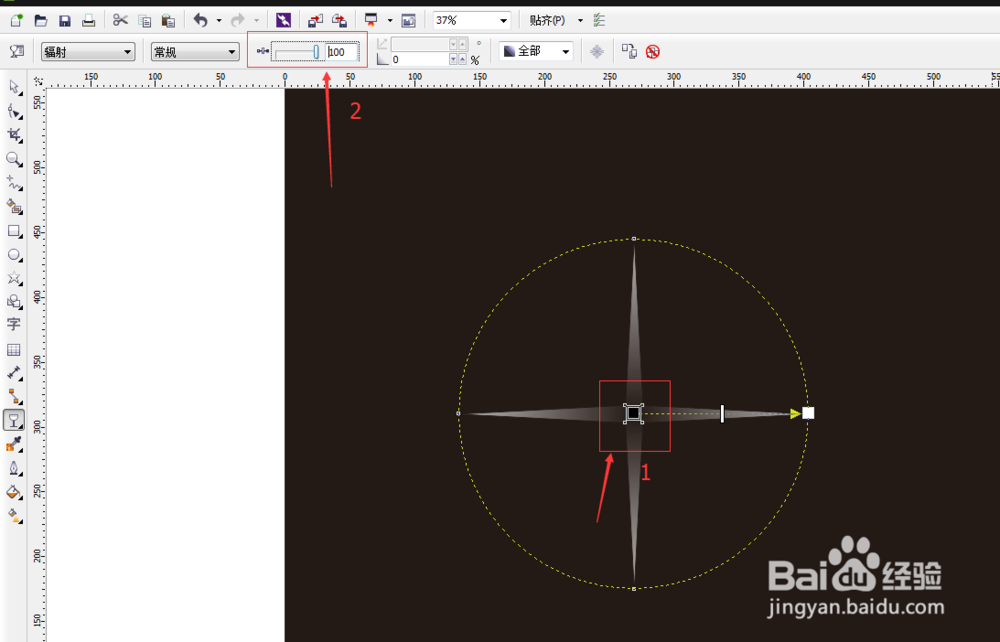Open the Options icon beside 贴齐
Viewport: 1000px width, 642px height.
(599, 21)
